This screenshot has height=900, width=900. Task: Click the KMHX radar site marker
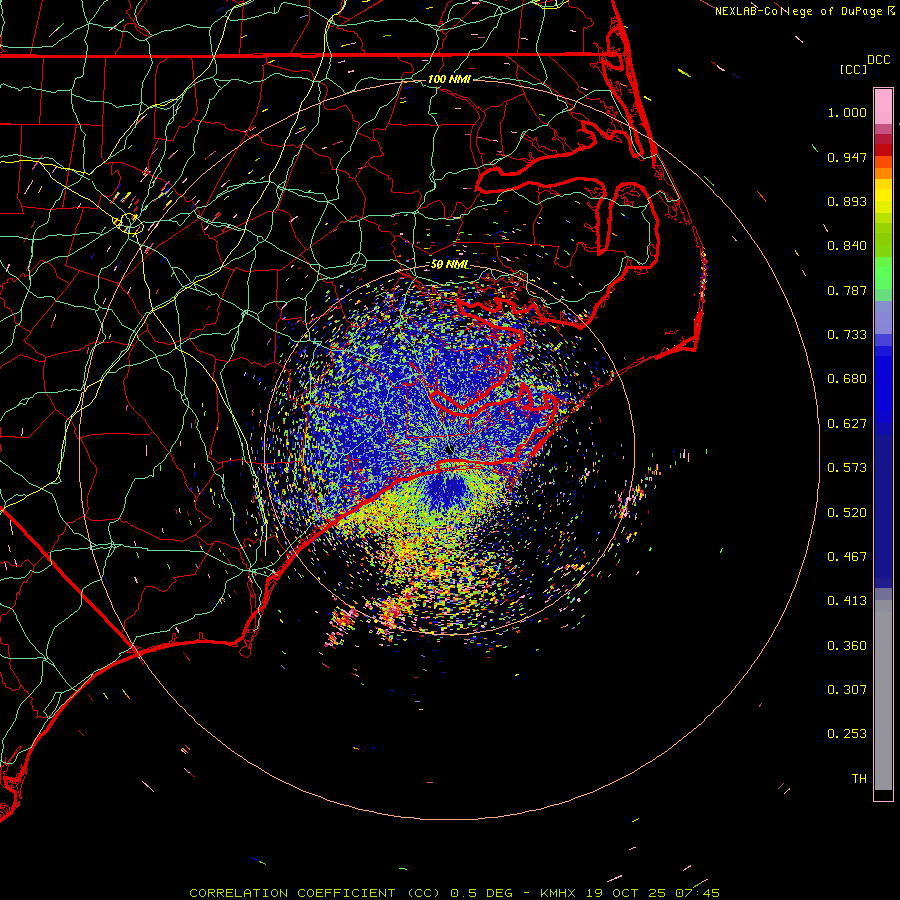(449, 449)
